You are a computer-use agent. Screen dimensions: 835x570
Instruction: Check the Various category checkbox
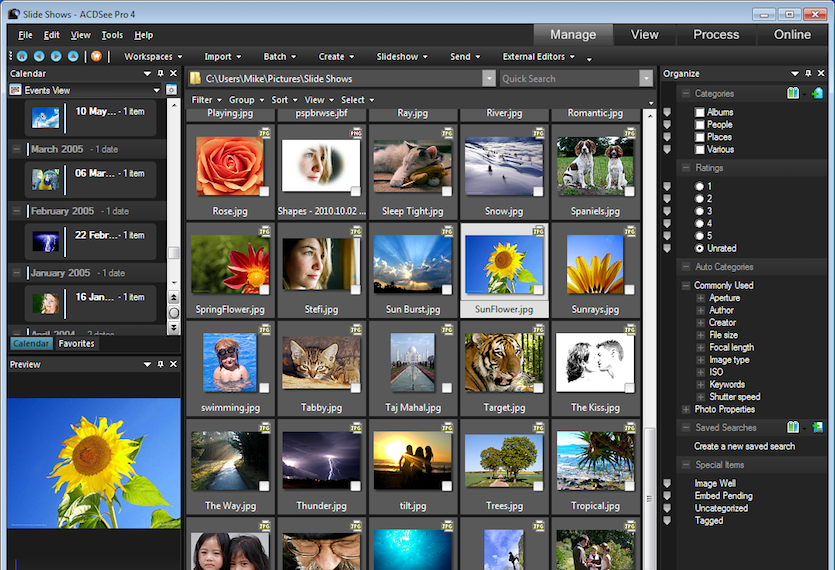[700, 149]
